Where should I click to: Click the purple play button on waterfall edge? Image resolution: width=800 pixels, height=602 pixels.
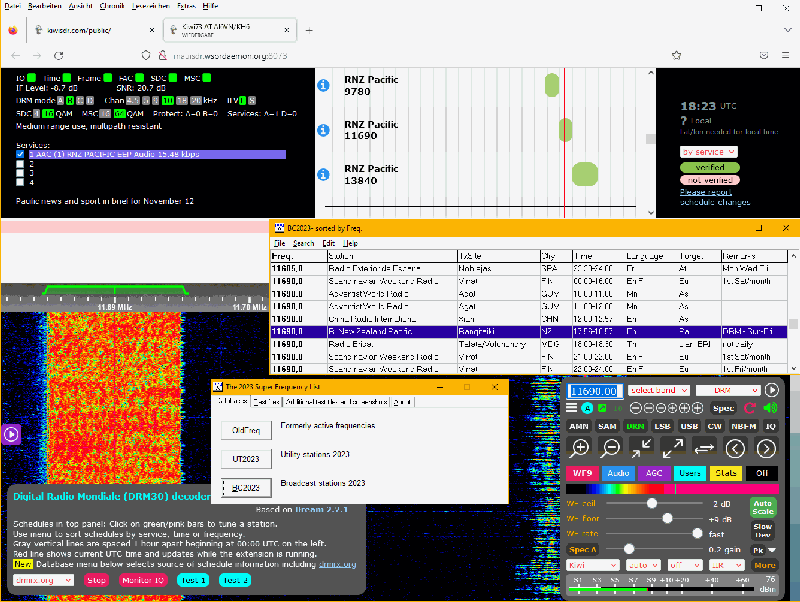10,434
